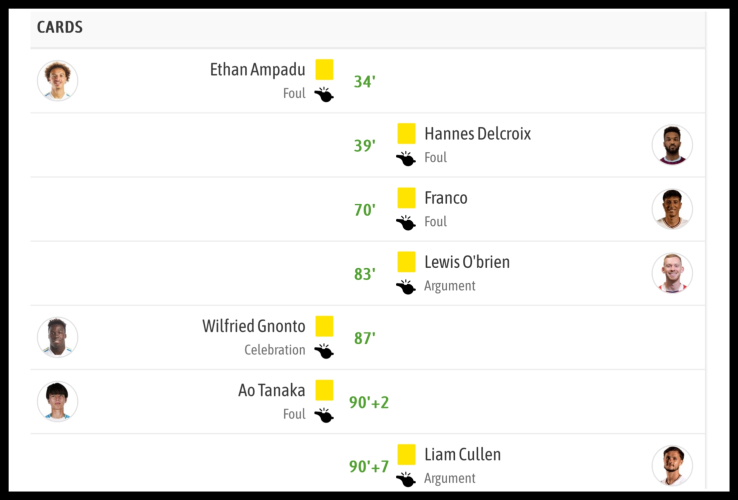The width and height of the screenshot is (738, 500).
Task: Click the 90'+2 minute marker
Action: pyautogui.click(x=369, y=403)
